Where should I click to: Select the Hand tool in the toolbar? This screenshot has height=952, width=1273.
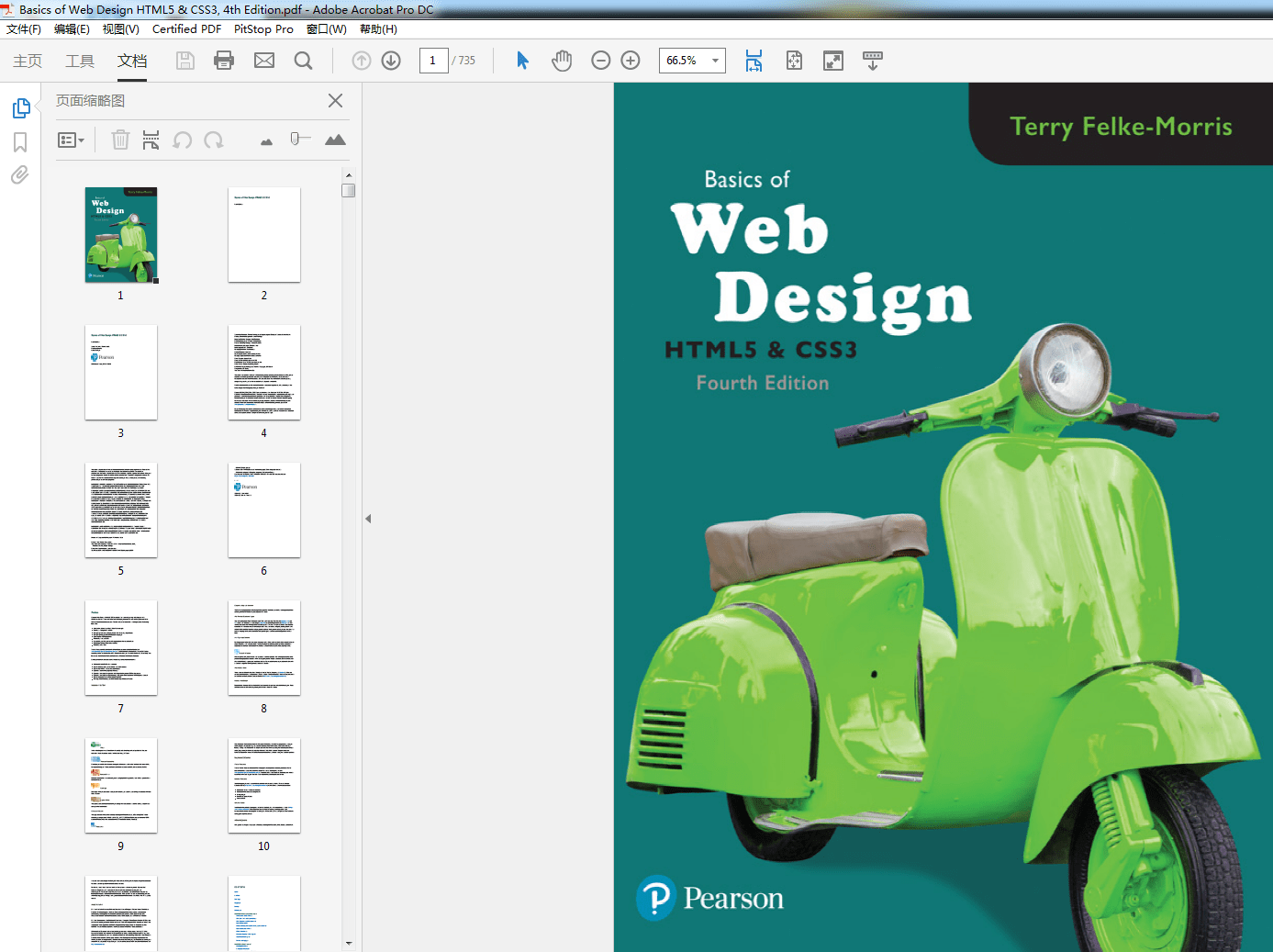(562, 61)
